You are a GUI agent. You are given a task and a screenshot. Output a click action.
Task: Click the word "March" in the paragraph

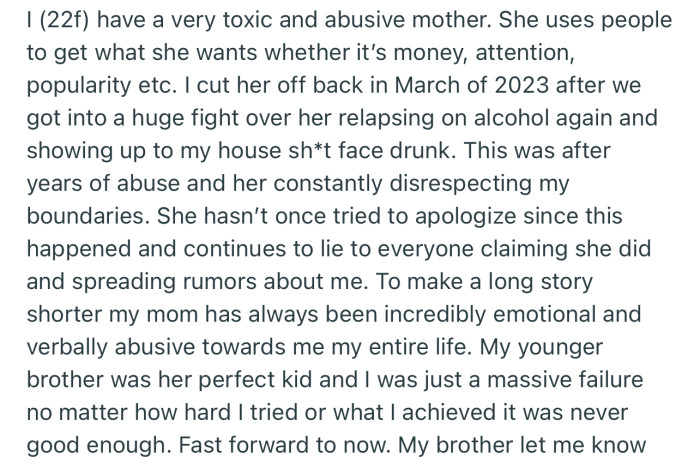427,85
